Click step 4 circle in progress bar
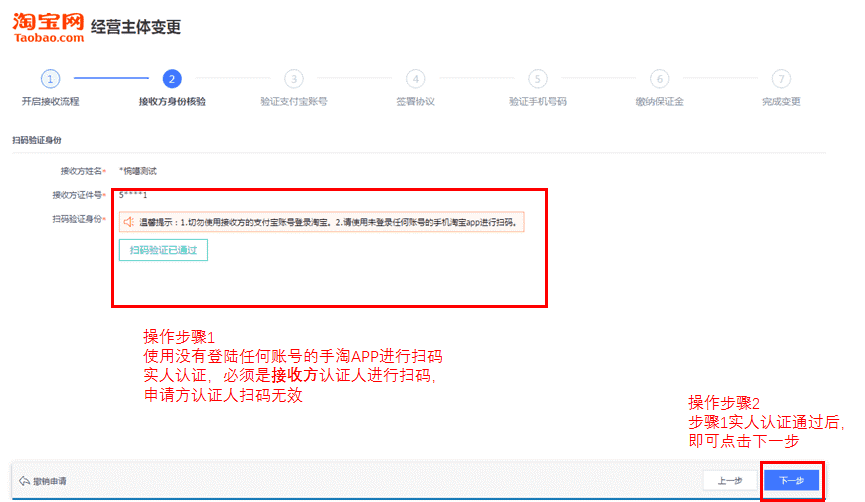Image resolution: width=865 pixels, height=502 pixels. point(415,78)
